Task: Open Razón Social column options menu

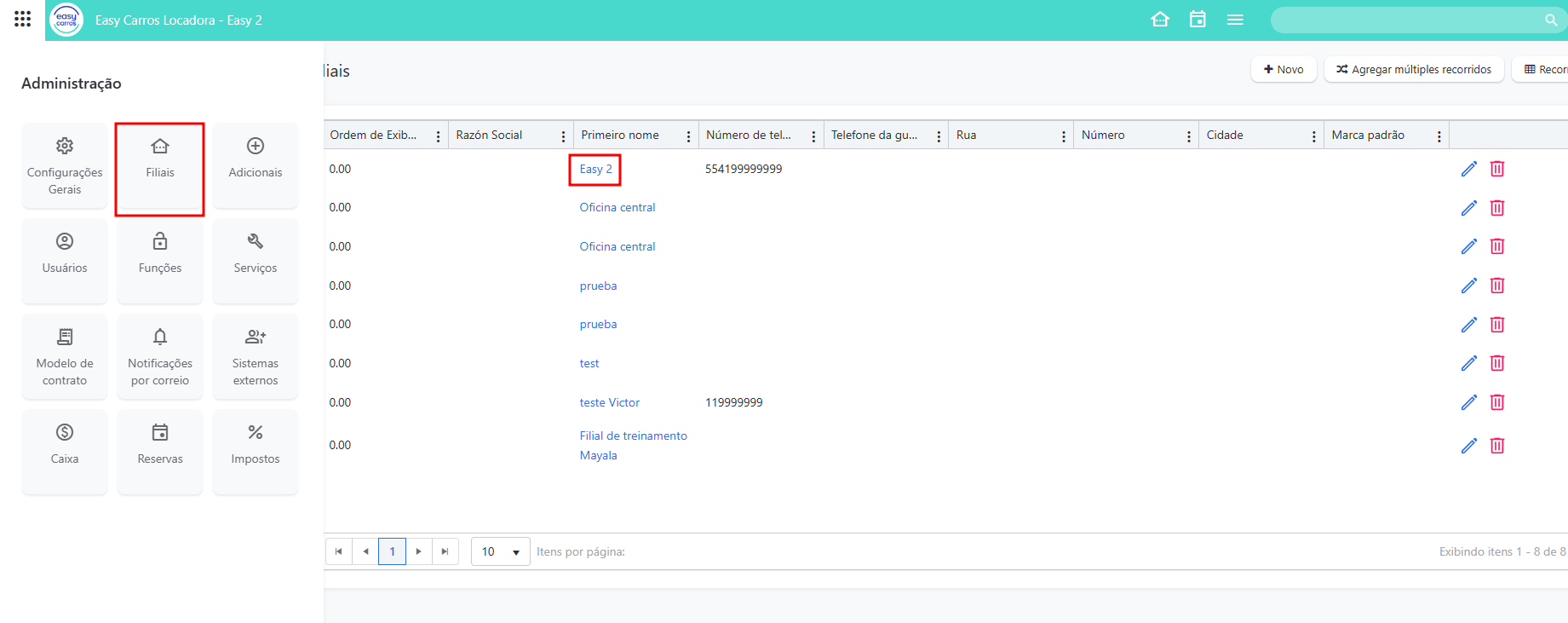Action: click(563, 136)
